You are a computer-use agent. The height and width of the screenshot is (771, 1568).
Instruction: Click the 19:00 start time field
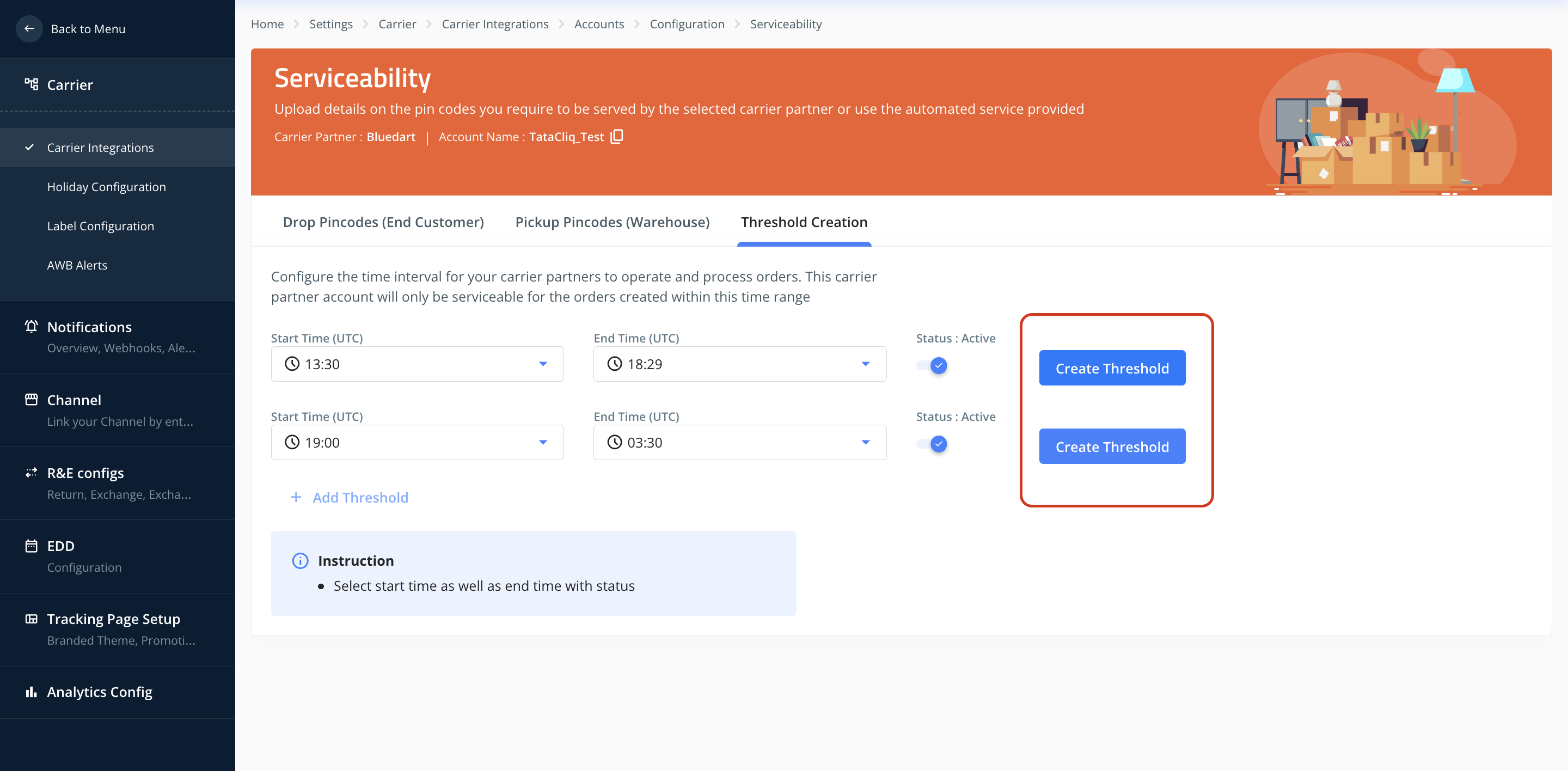pyautogui.click(x=416, y=442)
